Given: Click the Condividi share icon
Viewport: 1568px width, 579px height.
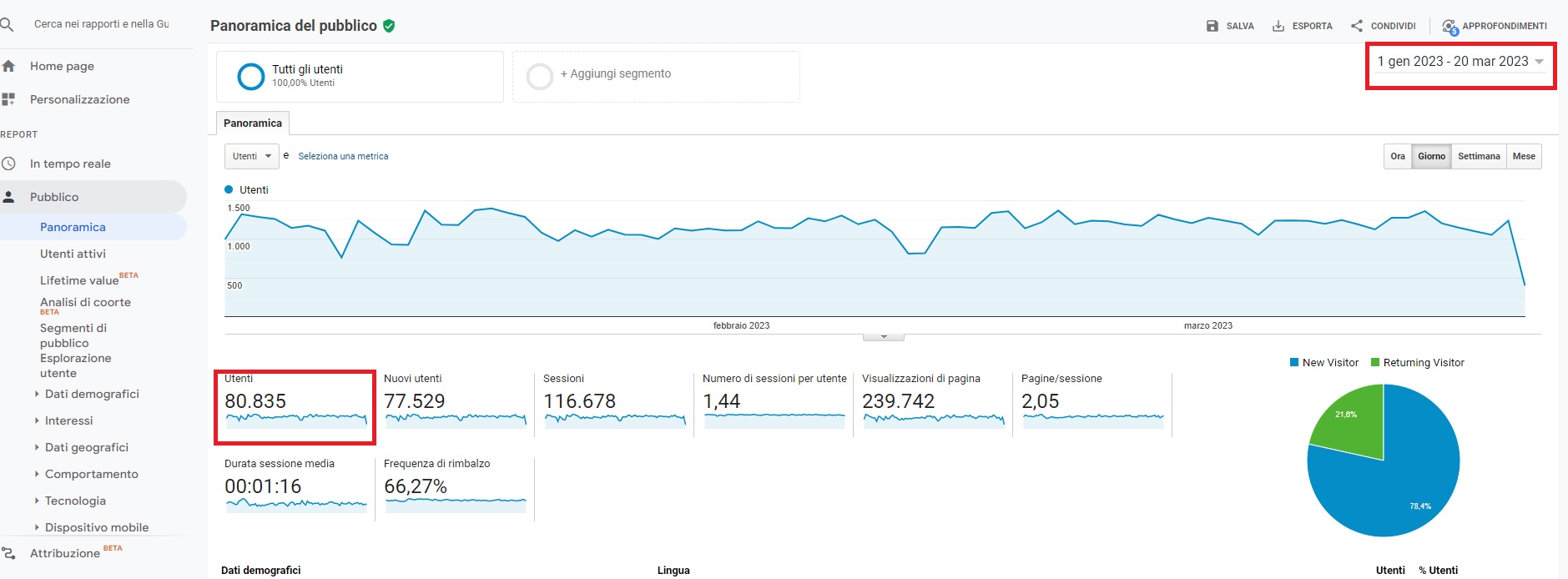Looking at the screenshot, I should coord(1357,26).
